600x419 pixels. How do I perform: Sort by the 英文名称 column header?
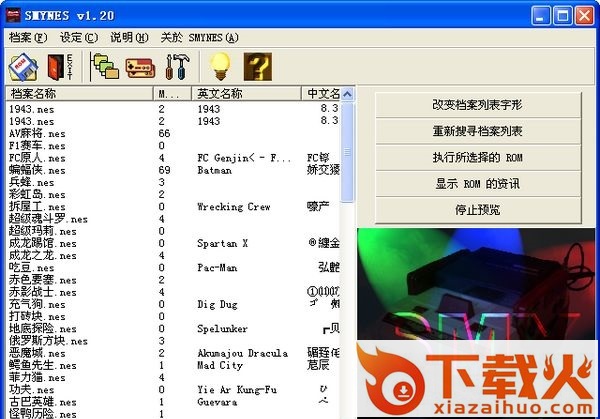click(246, 93)
